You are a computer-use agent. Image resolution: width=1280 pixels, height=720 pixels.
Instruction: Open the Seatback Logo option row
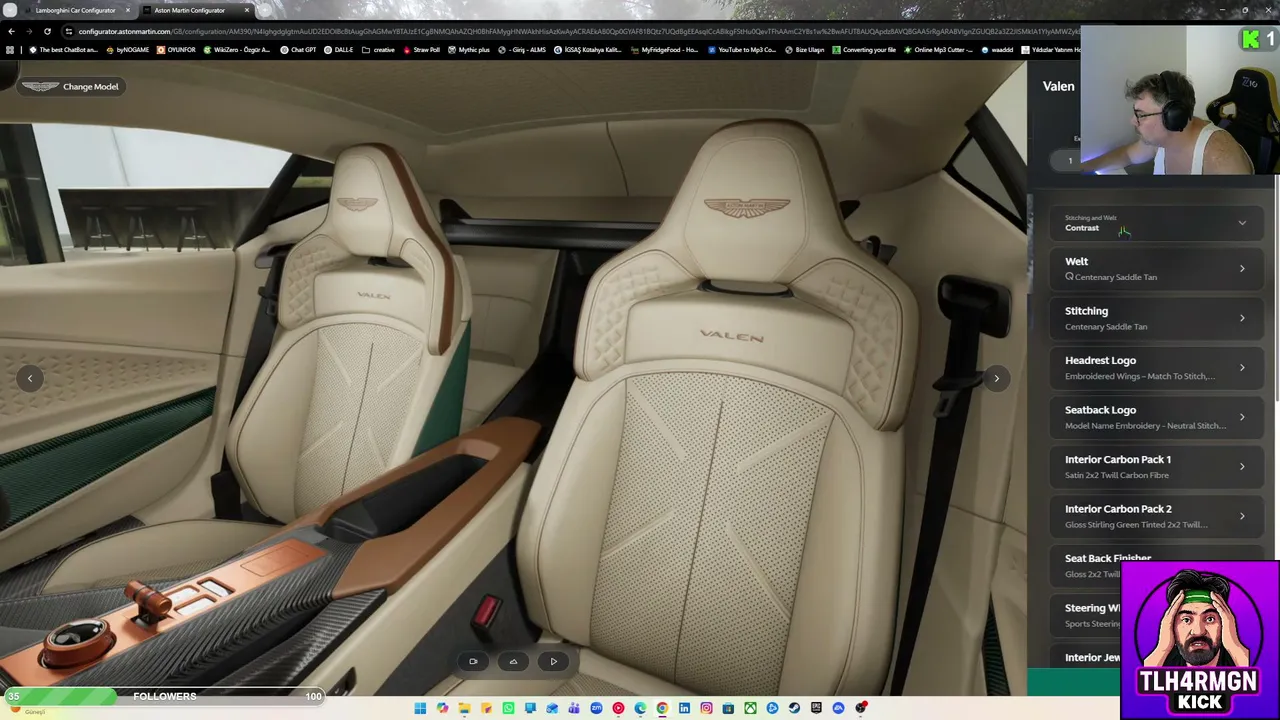tap(1156, 417)
